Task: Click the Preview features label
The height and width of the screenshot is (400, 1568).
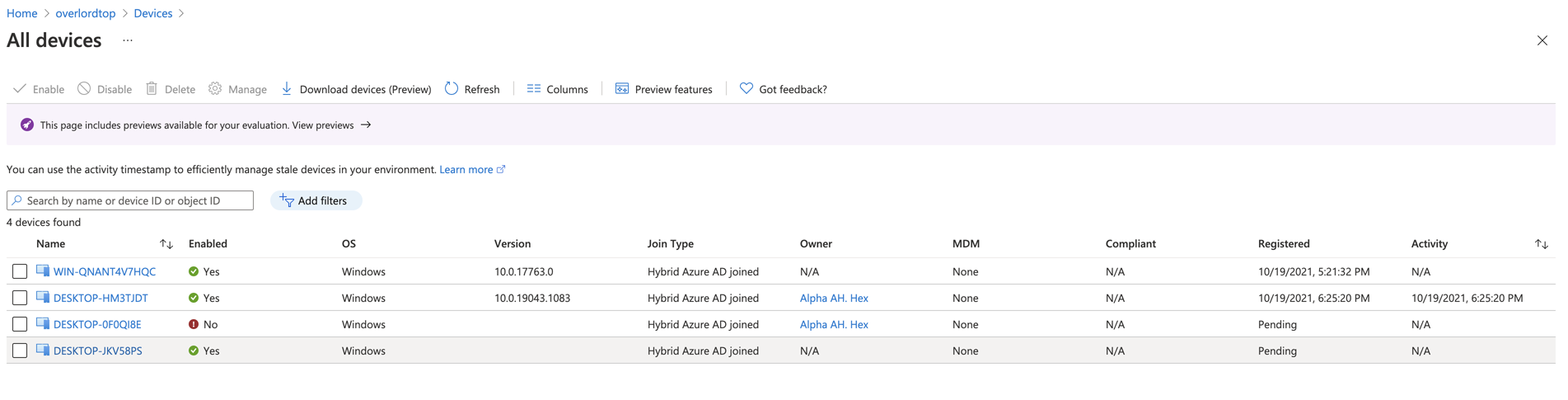Action: 673,89
